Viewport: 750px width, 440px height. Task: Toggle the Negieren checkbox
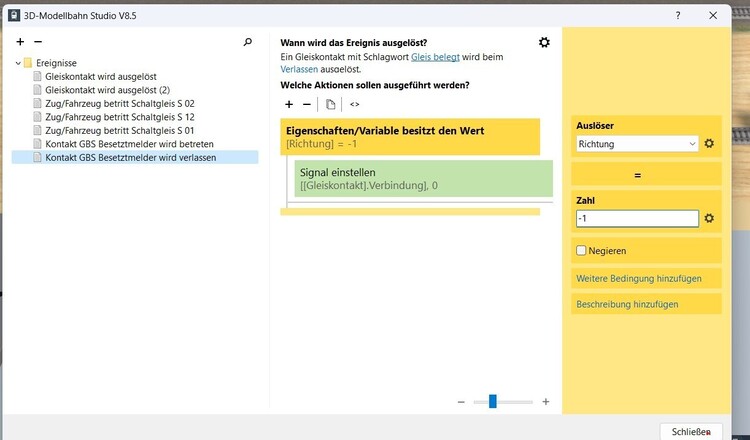tap(581, 250)
